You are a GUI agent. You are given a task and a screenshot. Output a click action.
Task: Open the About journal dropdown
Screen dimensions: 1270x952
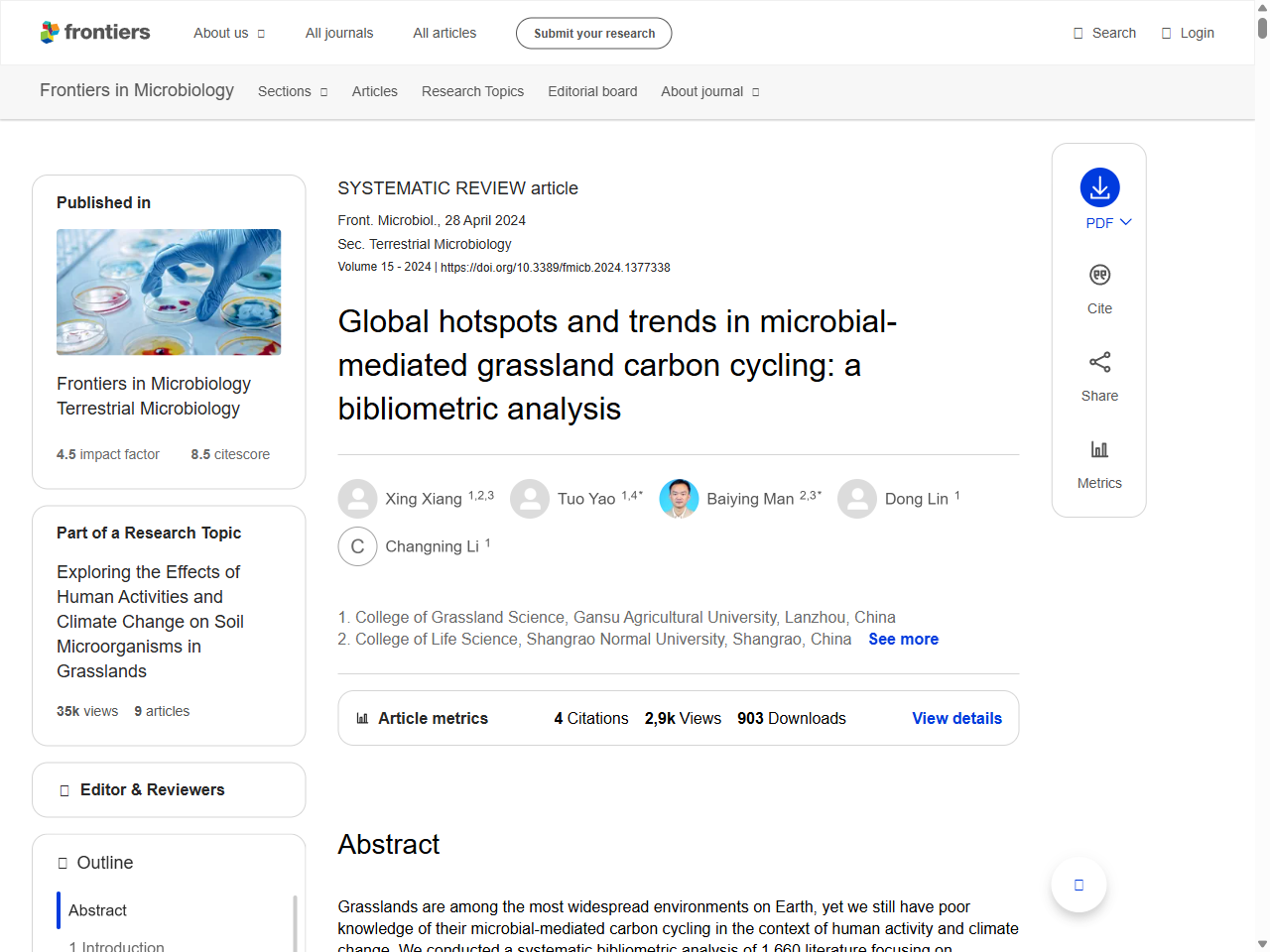pos(710,91)
